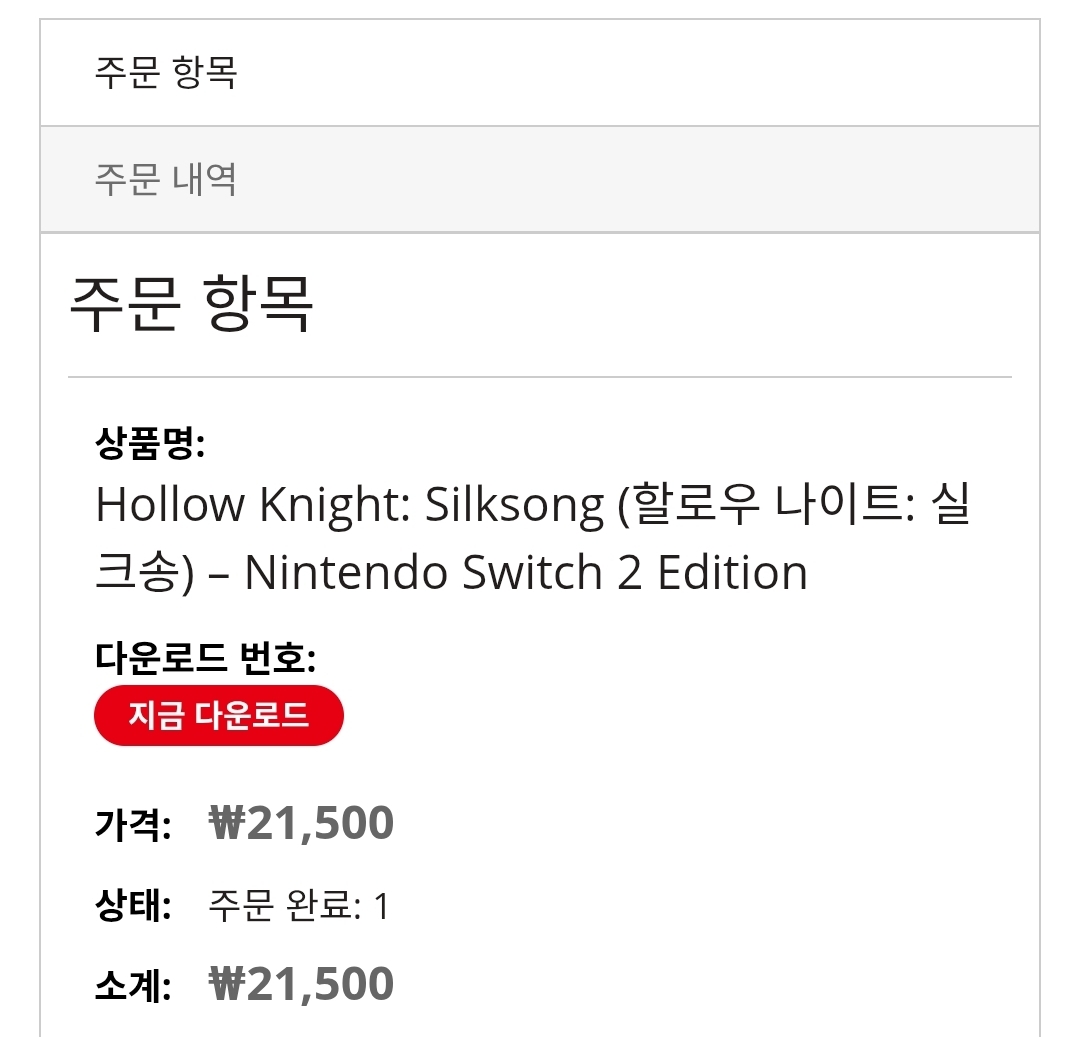Viewport: 1080px width, 1037px height.
Task: Click the 상품명 field label
Action: click(x=150, y=443)
